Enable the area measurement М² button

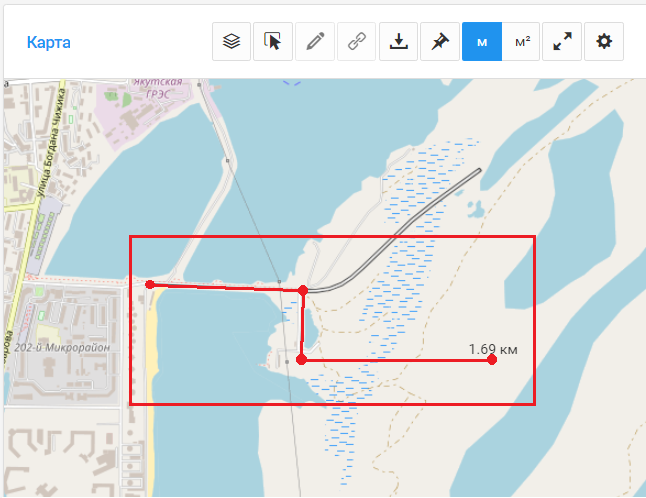point(521,42)
